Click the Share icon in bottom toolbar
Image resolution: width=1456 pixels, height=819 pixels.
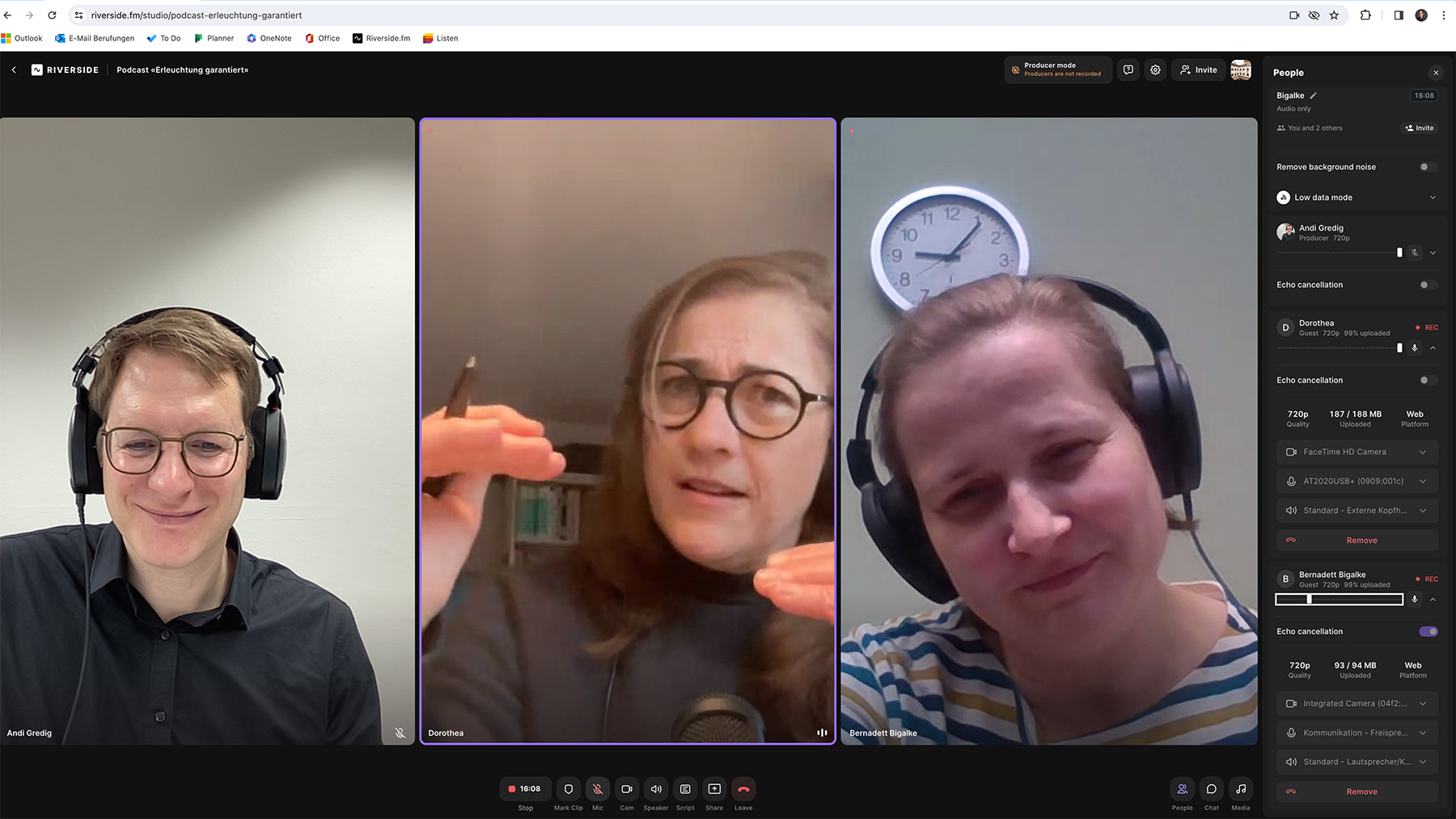(713, 789)
